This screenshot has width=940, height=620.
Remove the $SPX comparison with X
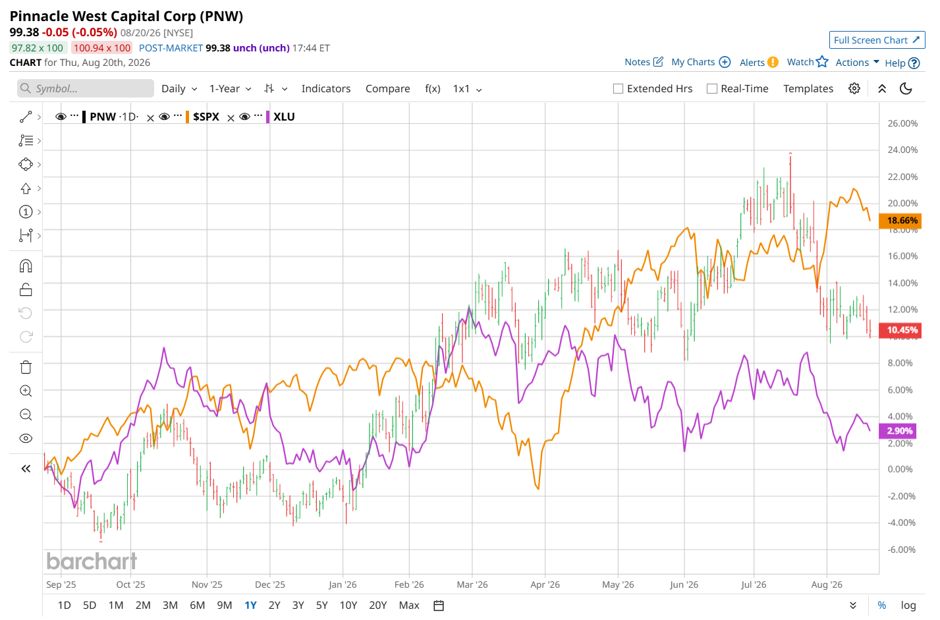(x=231, y=118)
